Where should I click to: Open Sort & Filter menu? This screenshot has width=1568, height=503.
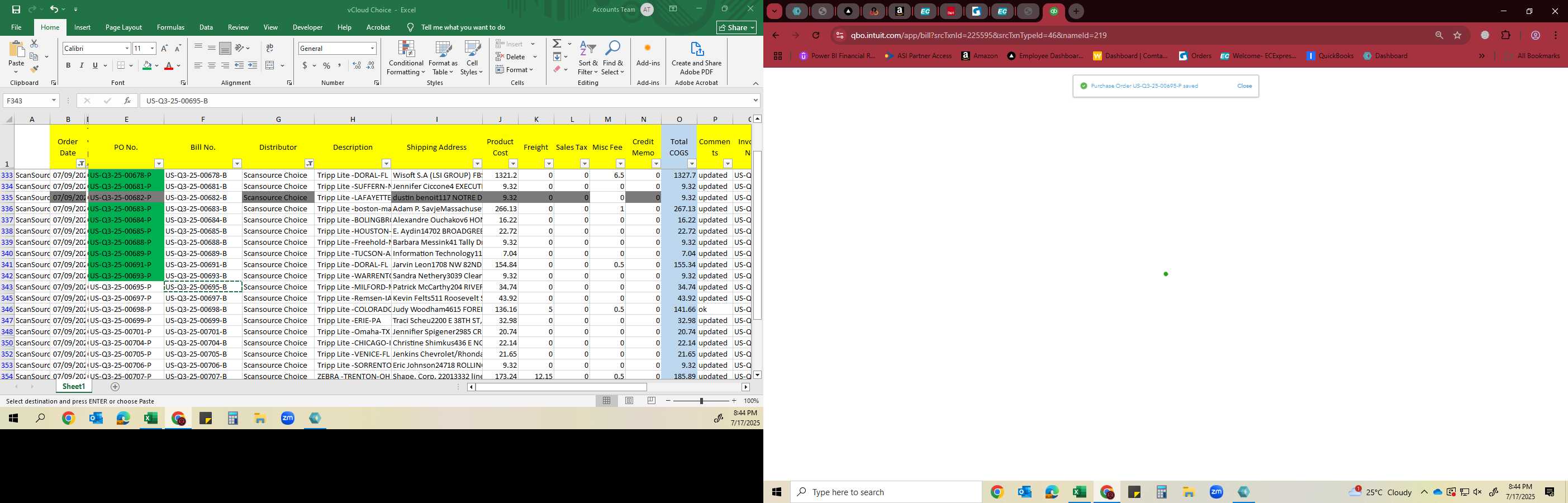pyautogui.click(x=588, y=58)
